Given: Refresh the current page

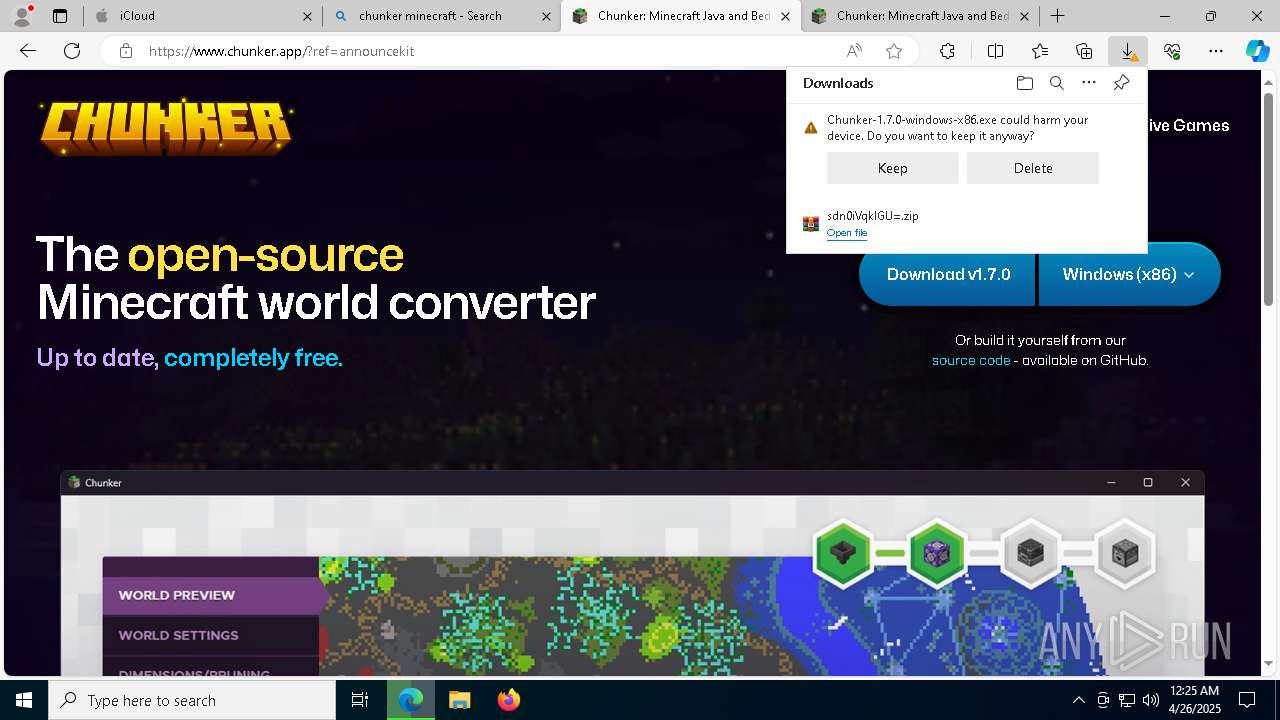Looking at the screenshot, I should pos(72,51).
